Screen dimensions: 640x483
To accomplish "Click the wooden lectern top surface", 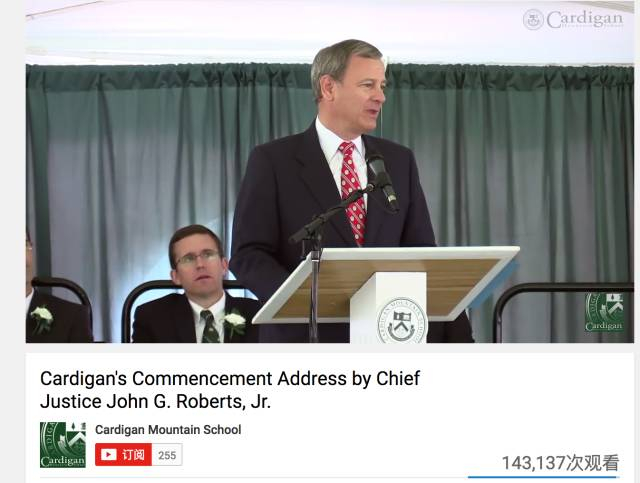I will point(384,282).
